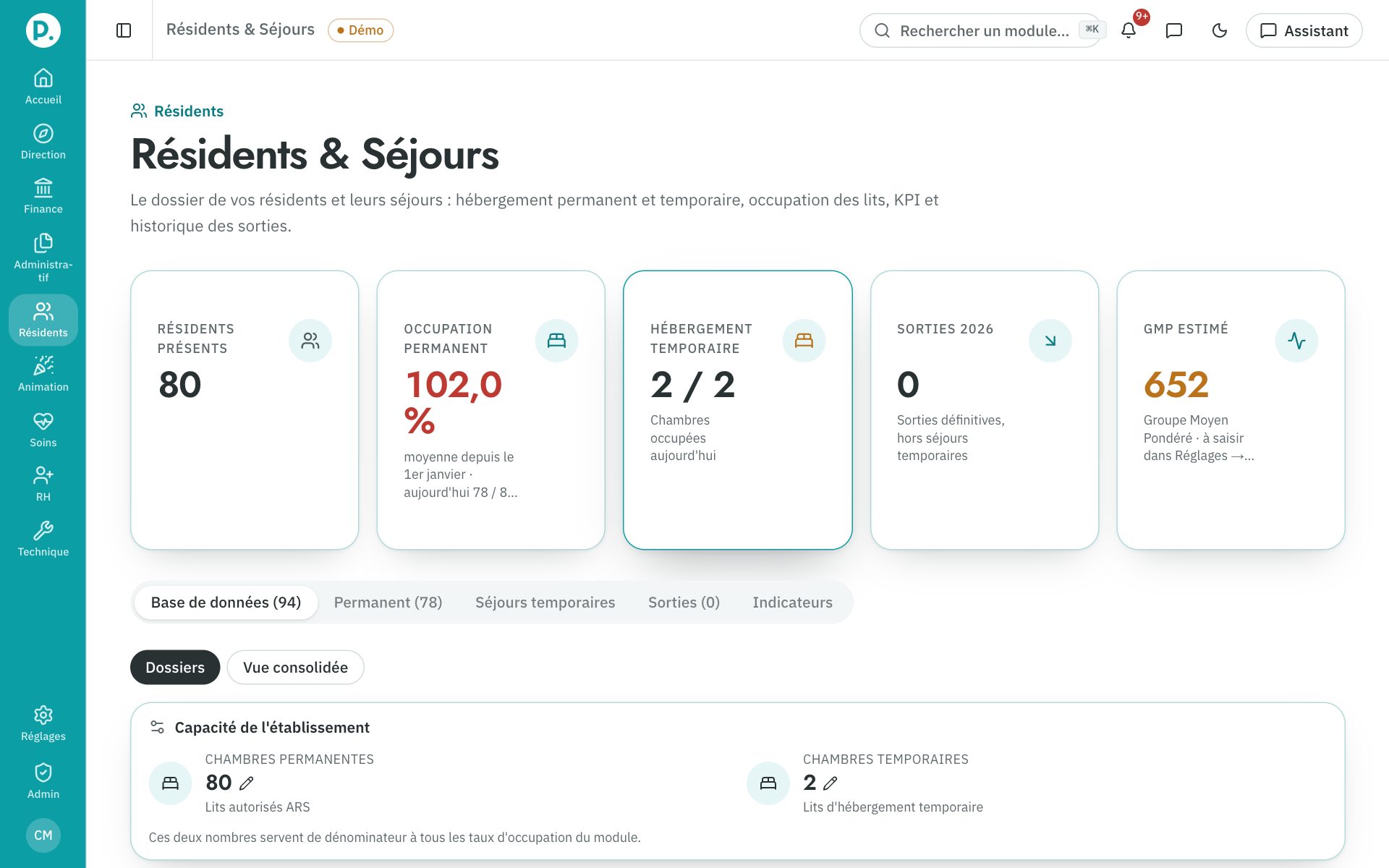The height and width of the screenshot is (868, 1389).
Task: Open the Occupation permanent card
Action: pyautogui.click(x=490, y=410)
